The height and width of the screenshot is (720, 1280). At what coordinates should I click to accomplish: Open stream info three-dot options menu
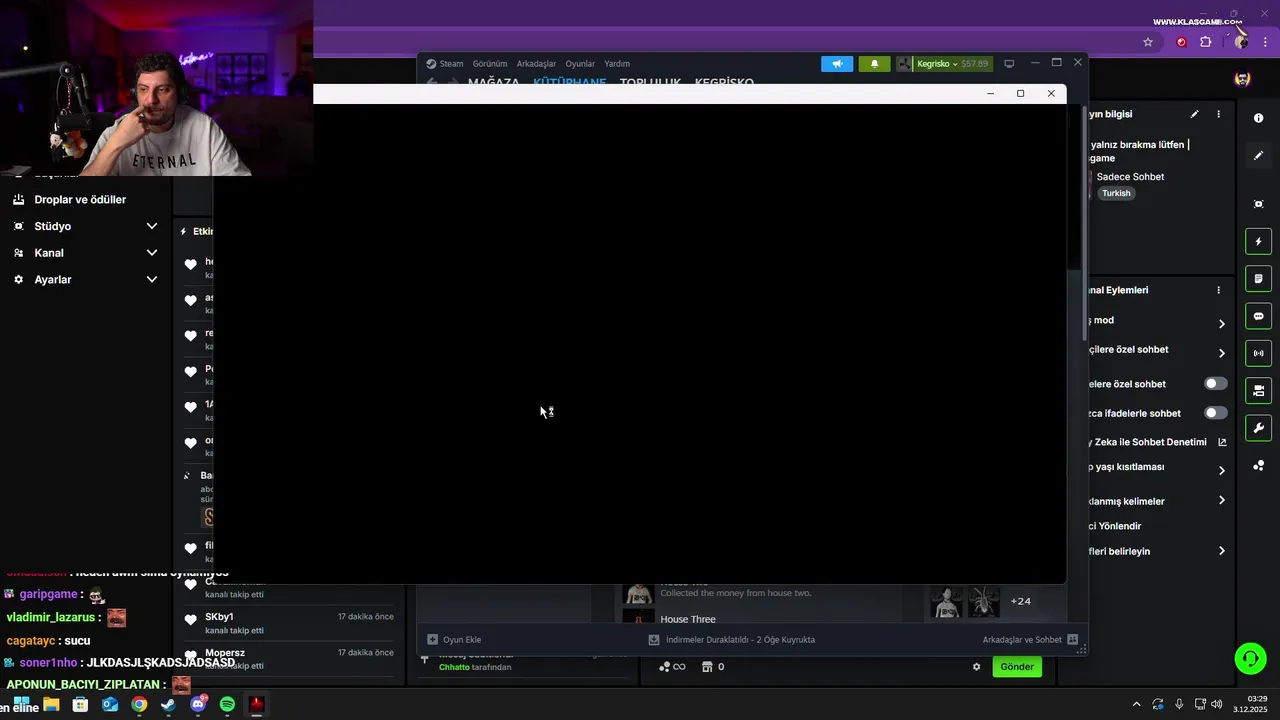click(1218, 114)
